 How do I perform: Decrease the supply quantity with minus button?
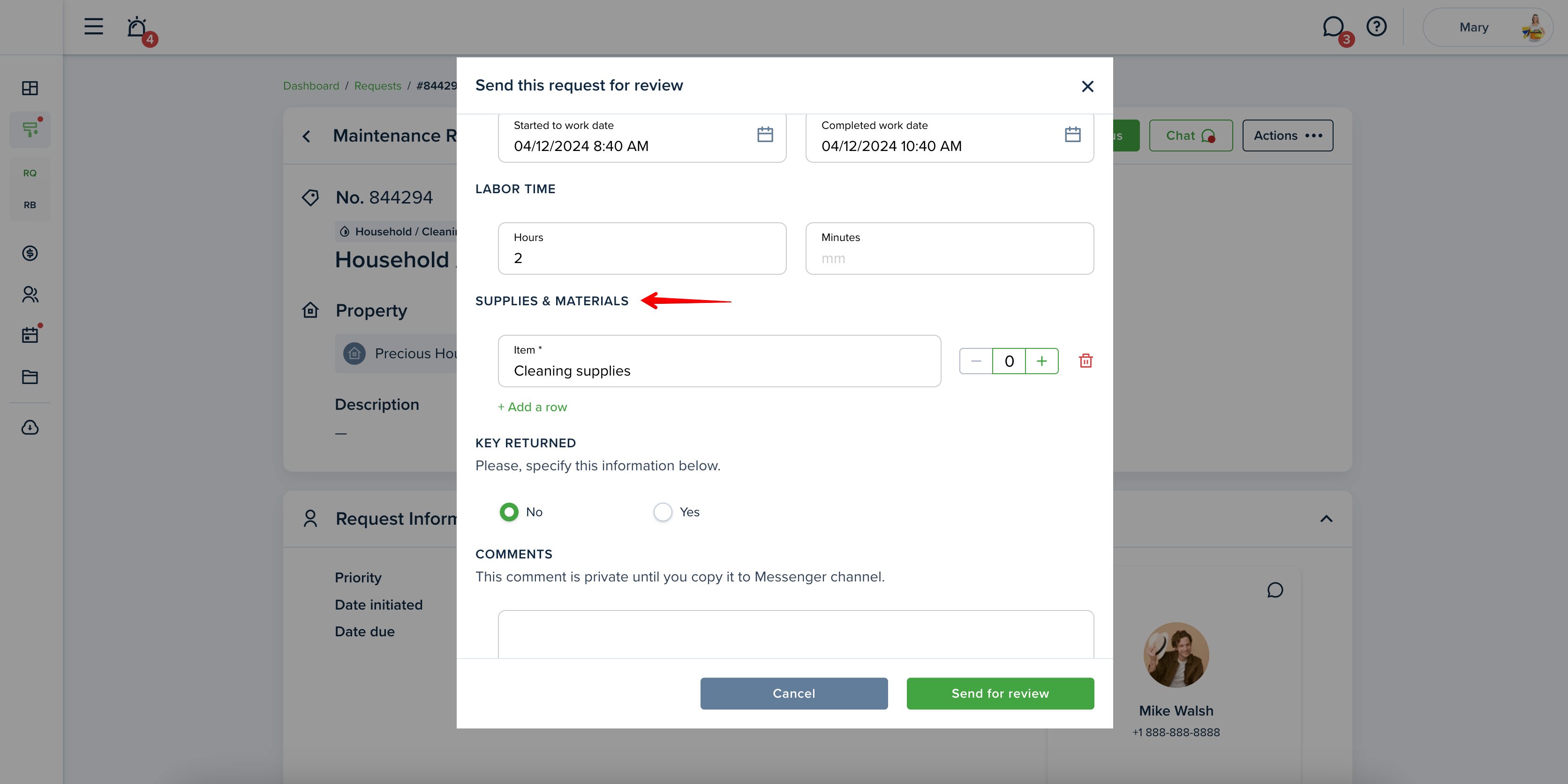click(x=976, y=361)
